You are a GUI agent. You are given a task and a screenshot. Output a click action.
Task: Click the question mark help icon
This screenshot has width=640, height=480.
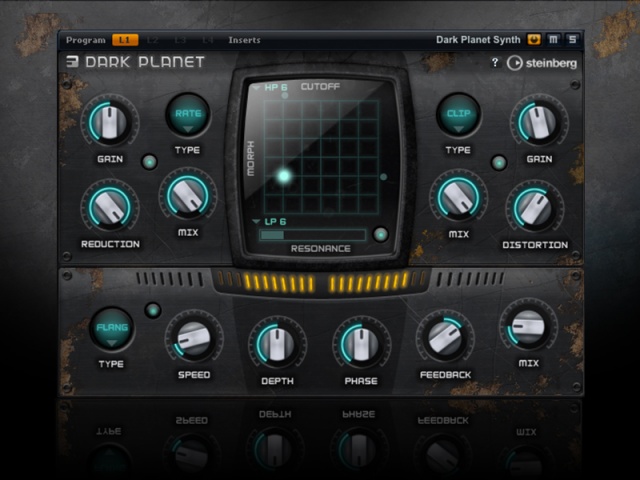coord(495,62)
